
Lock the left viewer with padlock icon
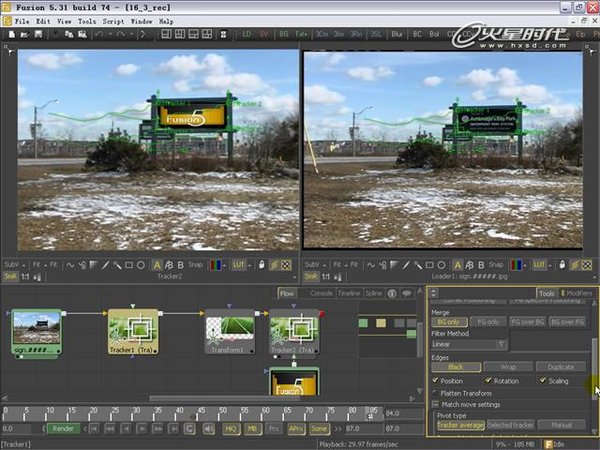pyautogui.click(x=262, y=265)
